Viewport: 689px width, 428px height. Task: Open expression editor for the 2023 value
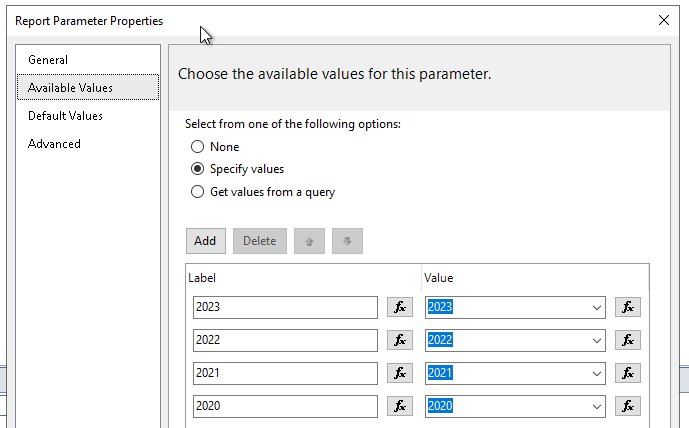627,307
